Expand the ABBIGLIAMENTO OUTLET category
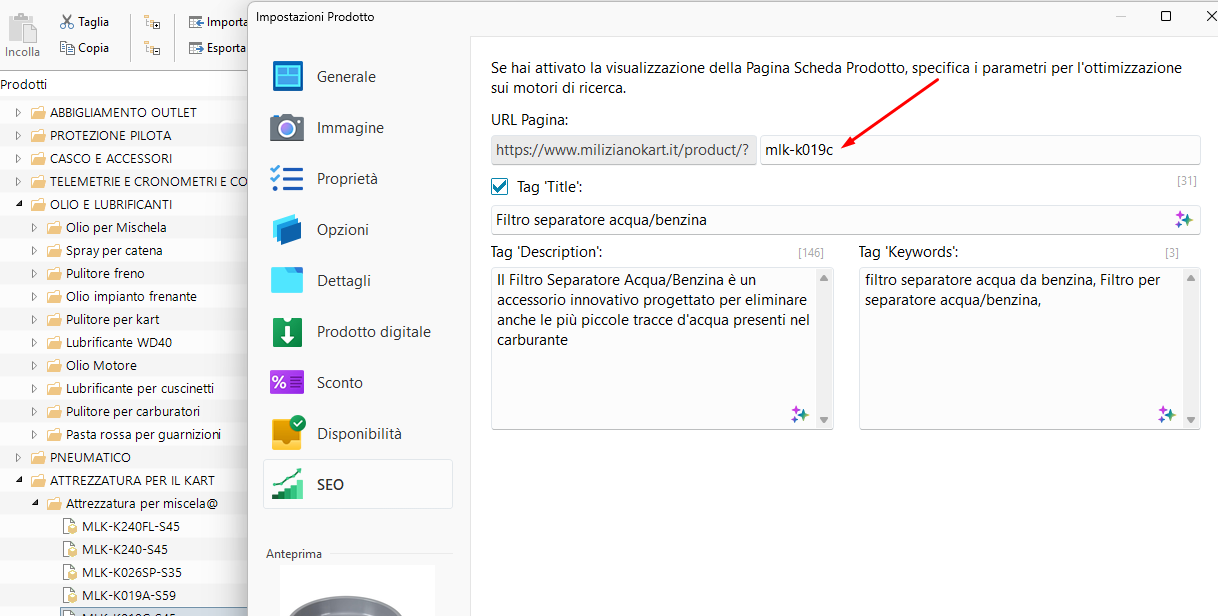The image size is (1218, 616). click(x=18, y=112)
